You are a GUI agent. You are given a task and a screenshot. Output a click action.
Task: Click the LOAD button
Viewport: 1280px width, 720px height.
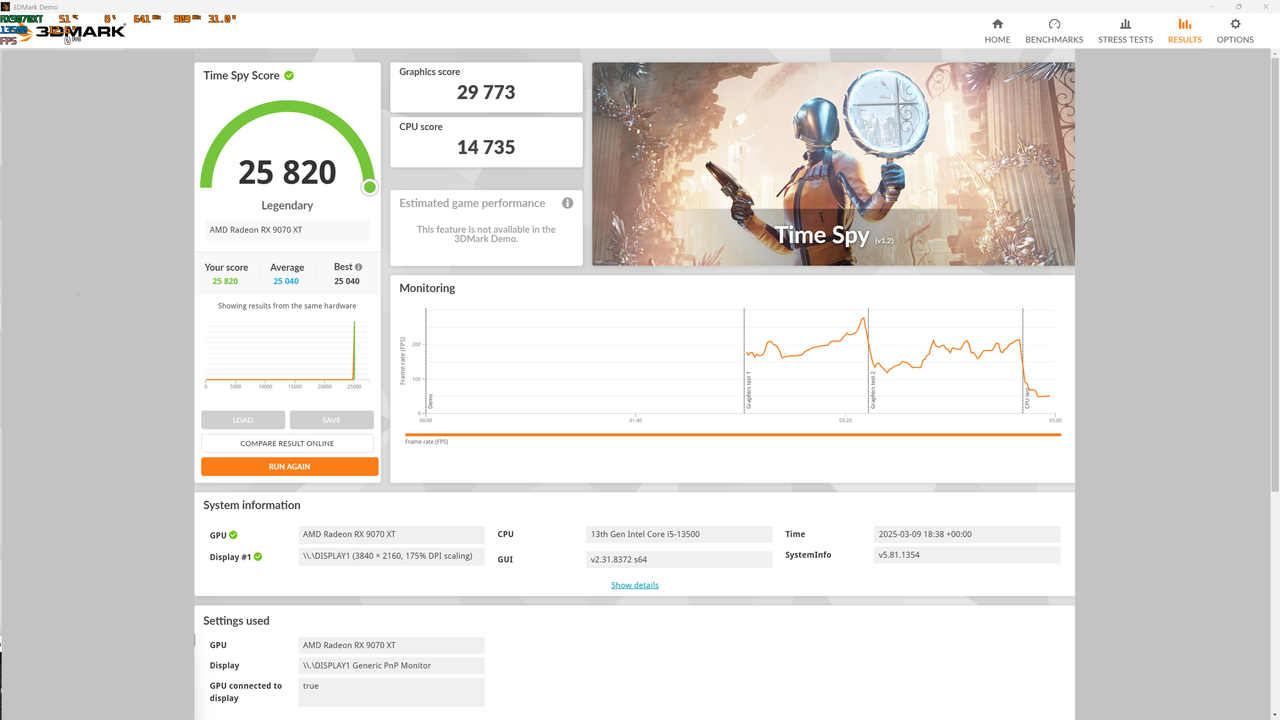coord(243,420)
